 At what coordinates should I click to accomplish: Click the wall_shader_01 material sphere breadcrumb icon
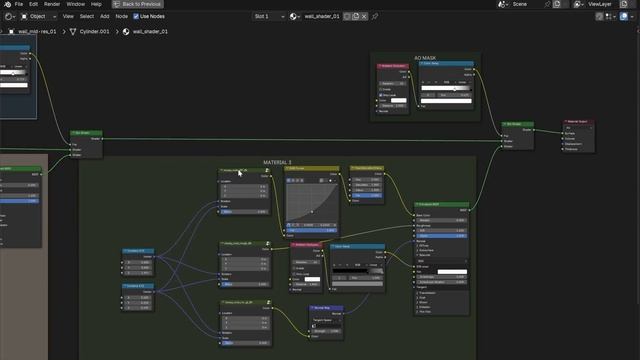126,31
